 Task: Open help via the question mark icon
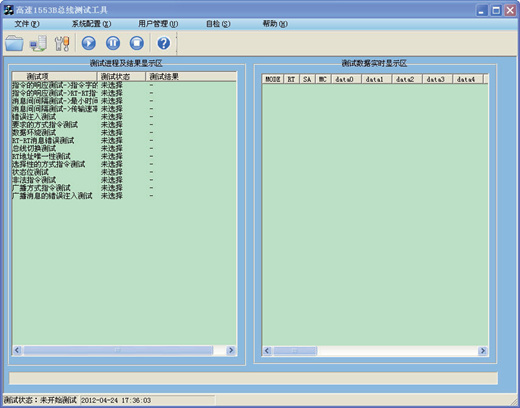163,43
